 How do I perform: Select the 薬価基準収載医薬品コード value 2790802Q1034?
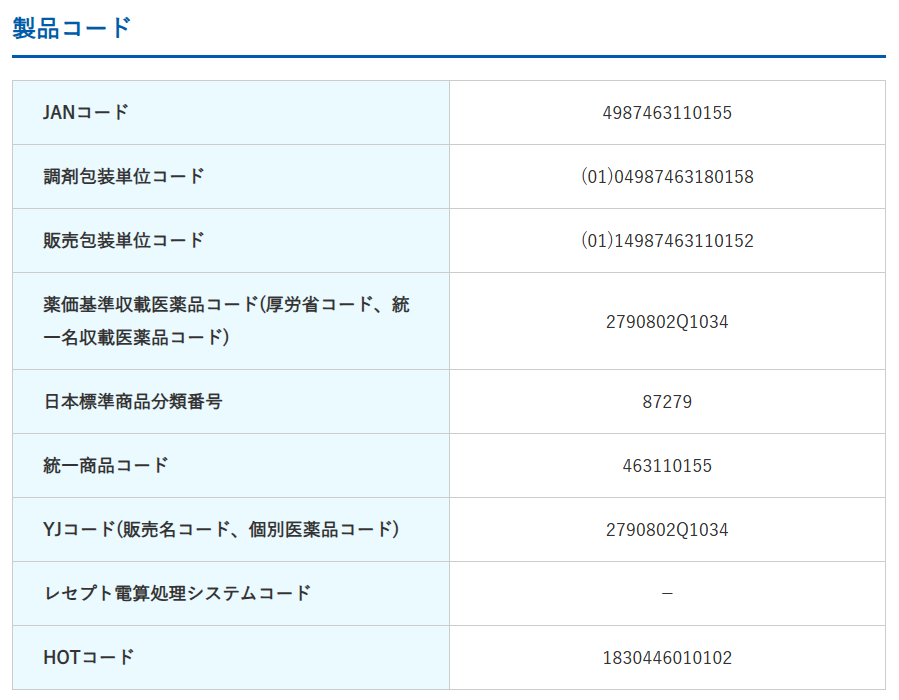667,322
